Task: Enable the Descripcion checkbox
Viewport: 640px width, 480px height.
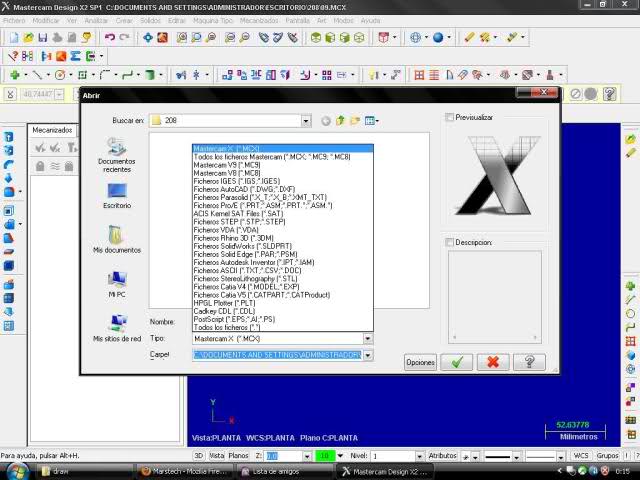Action: tap(449, 242)
